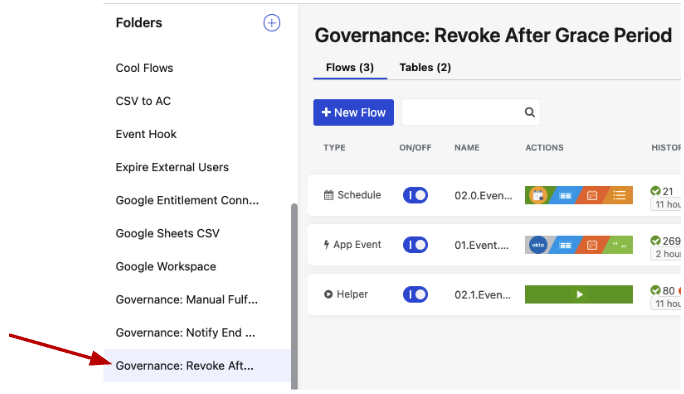Image resolution: width=684 pixels, height=394 pixels.
Task: Focus the flow search input field
Action: coord(471,113)
